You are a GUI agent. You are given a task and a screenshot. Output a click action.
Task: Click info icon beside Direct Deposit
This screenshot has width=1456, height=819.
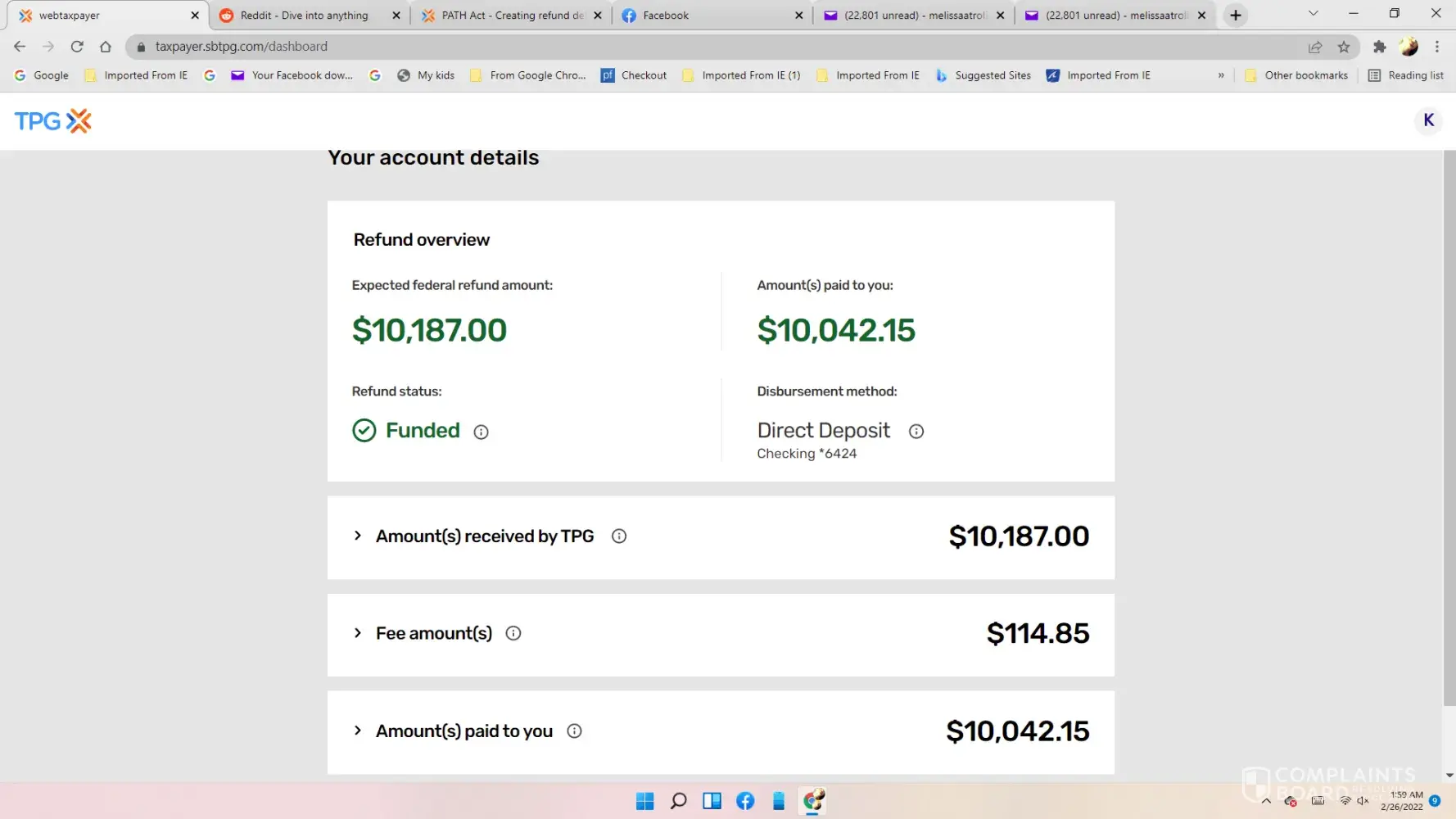(916, 431)
